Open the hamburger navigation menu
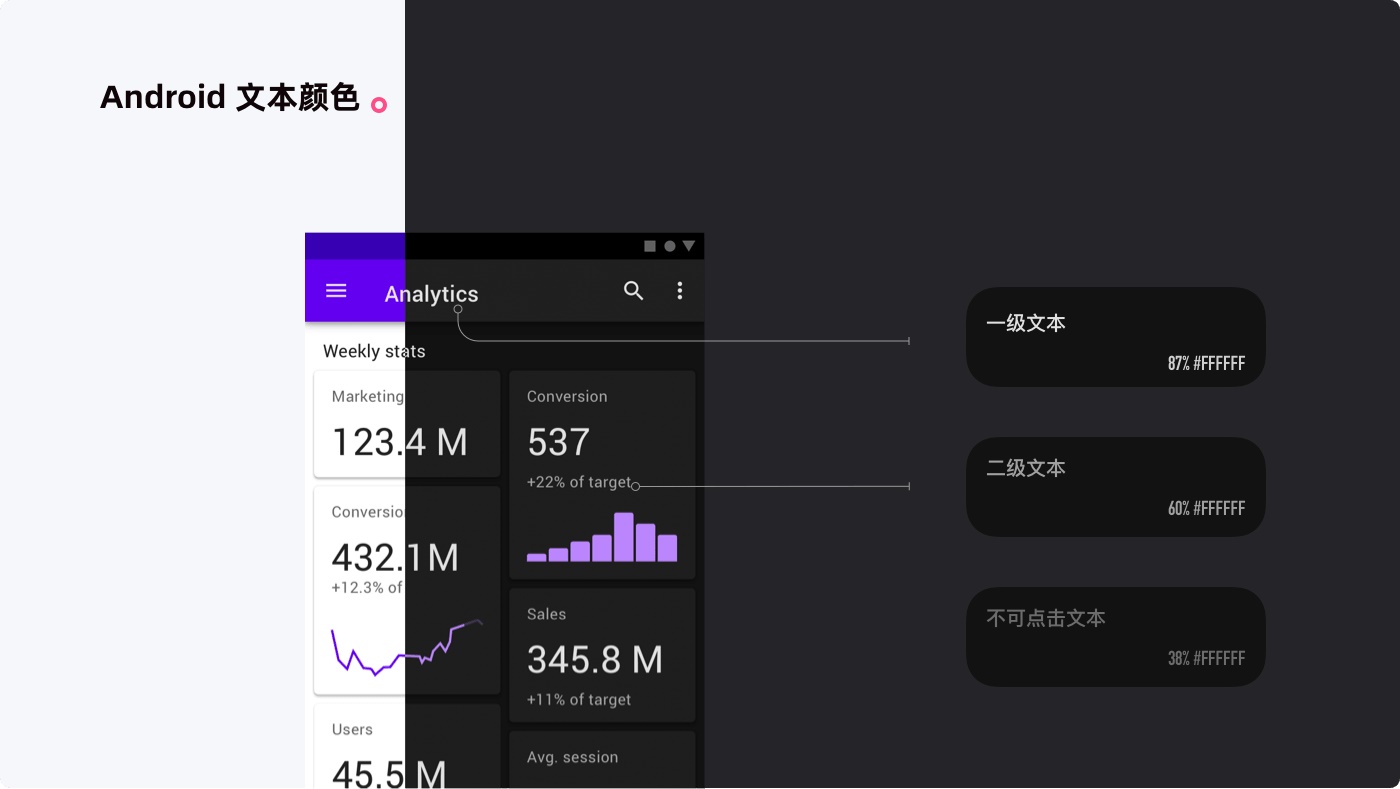1400x789 pixels. (x=336, y=291)
